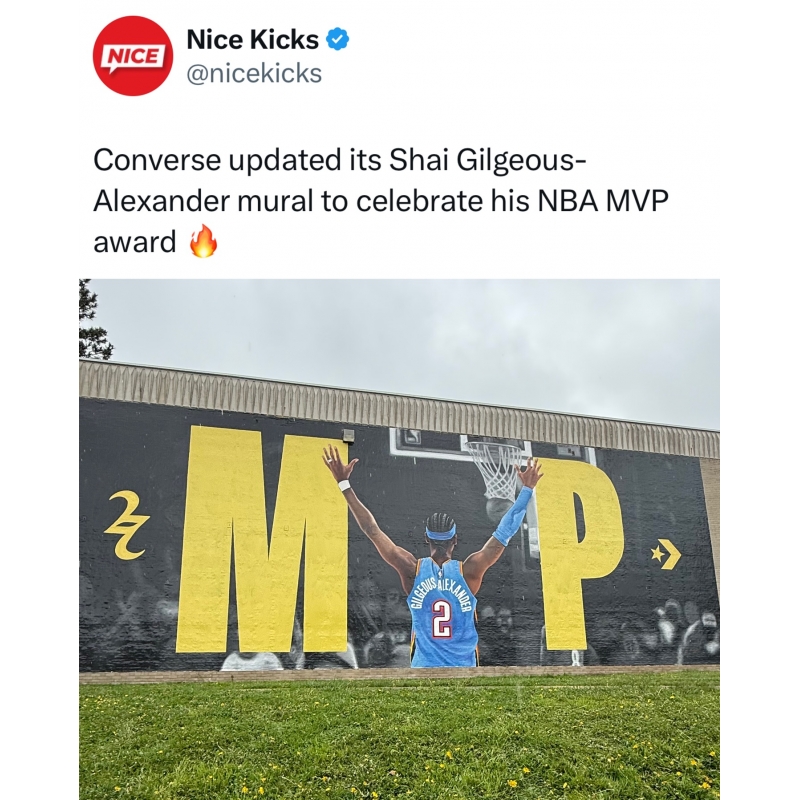The width and height of the screenshot is (800, 800).
Task: Click the blue arm sleeve
Action: click(x=513, y=515)
